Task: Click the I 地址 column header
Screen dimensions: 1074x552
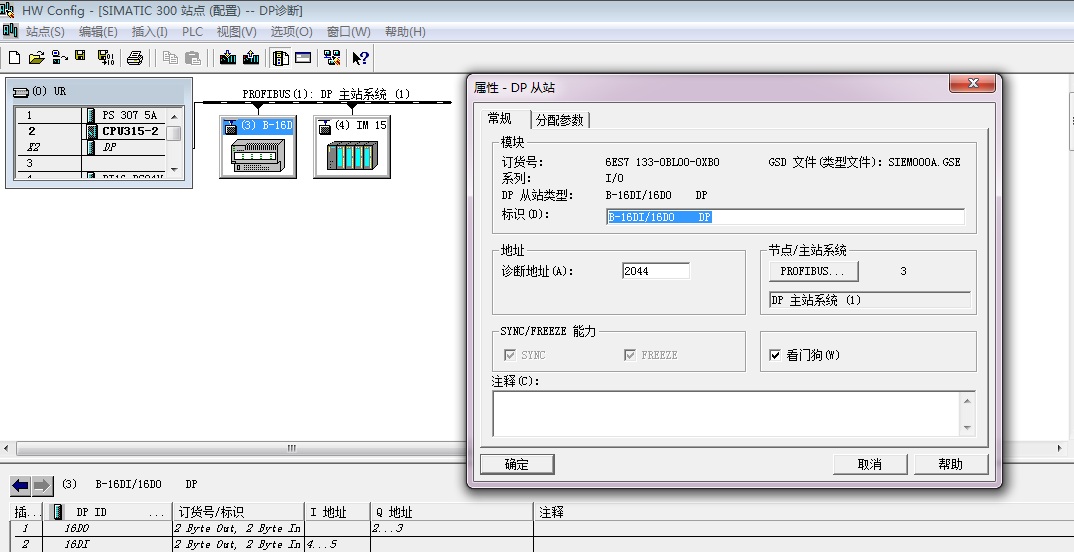Action: click(338, 512)
